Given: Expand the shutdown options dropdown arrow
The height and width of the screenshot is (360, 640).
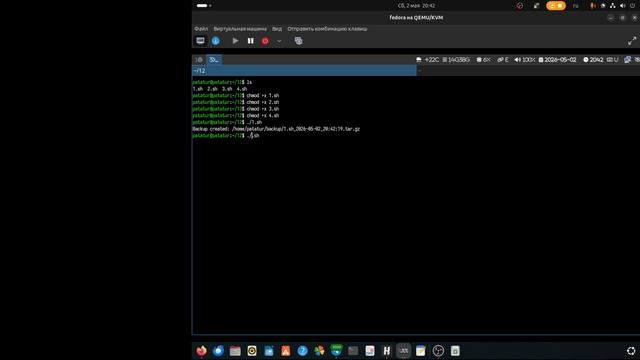Looking at the screenshot, I should coord(279,41).
